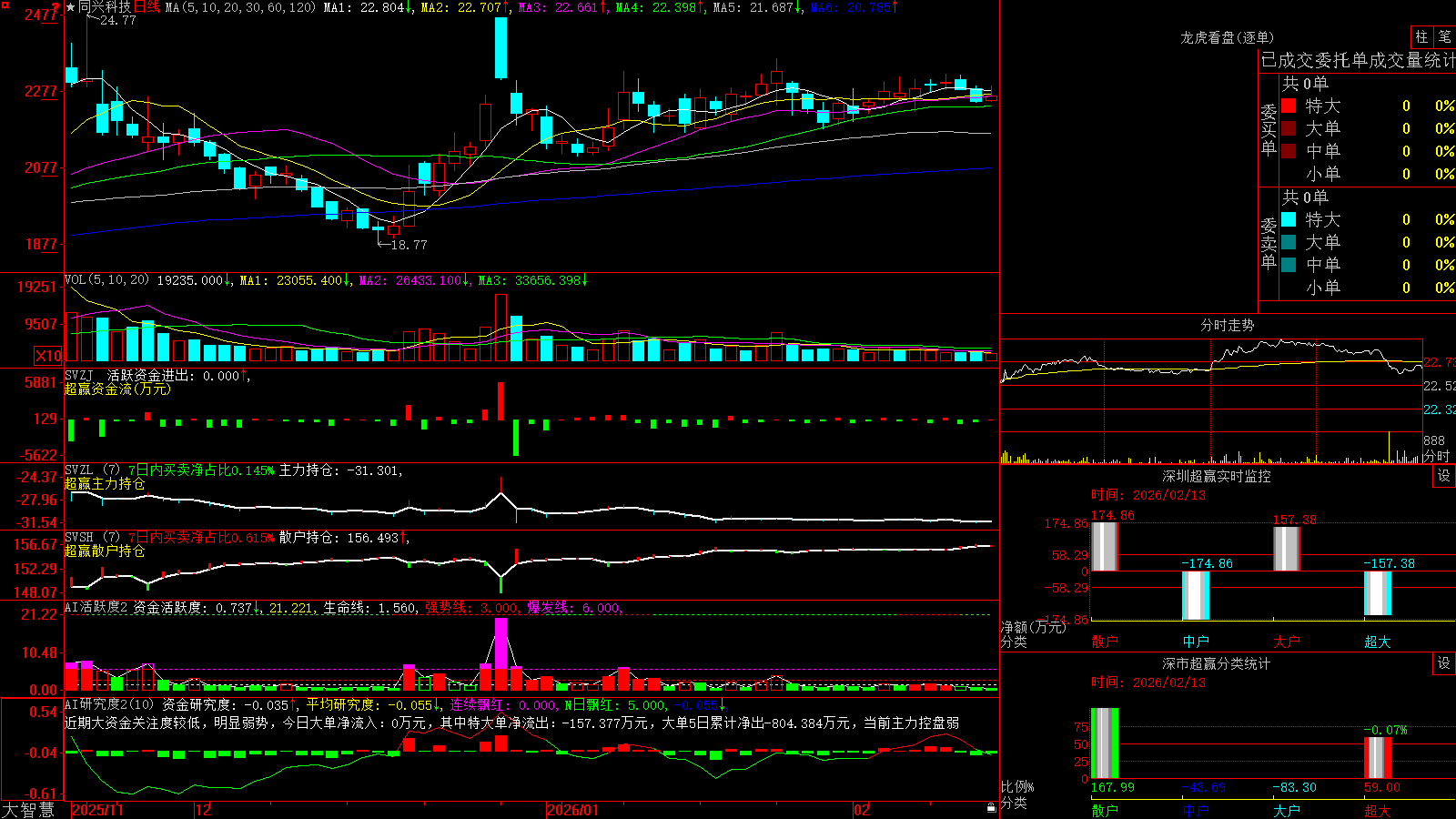Click the AI研究度2(10) indicator label
Viewport: 1456px width, 819px height.
tap(109, 704)
